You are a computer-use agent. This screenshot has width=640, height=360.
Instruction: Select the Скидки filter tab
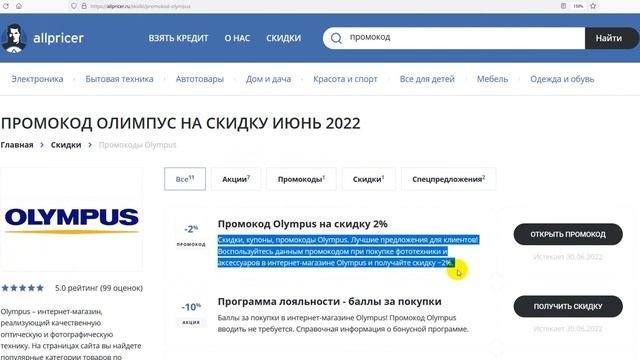click(369, 179)
